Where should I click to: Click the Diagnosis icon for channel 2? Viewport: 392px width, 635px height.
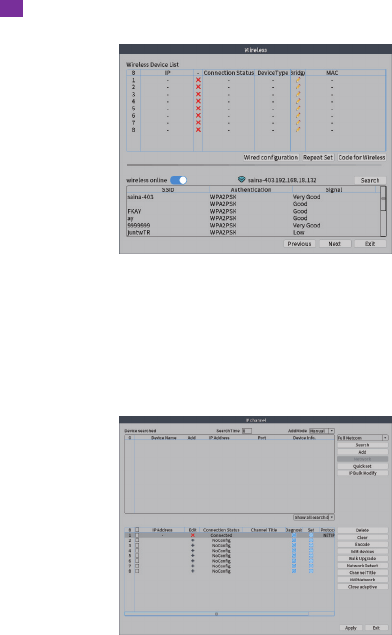[x=294, y=540]
